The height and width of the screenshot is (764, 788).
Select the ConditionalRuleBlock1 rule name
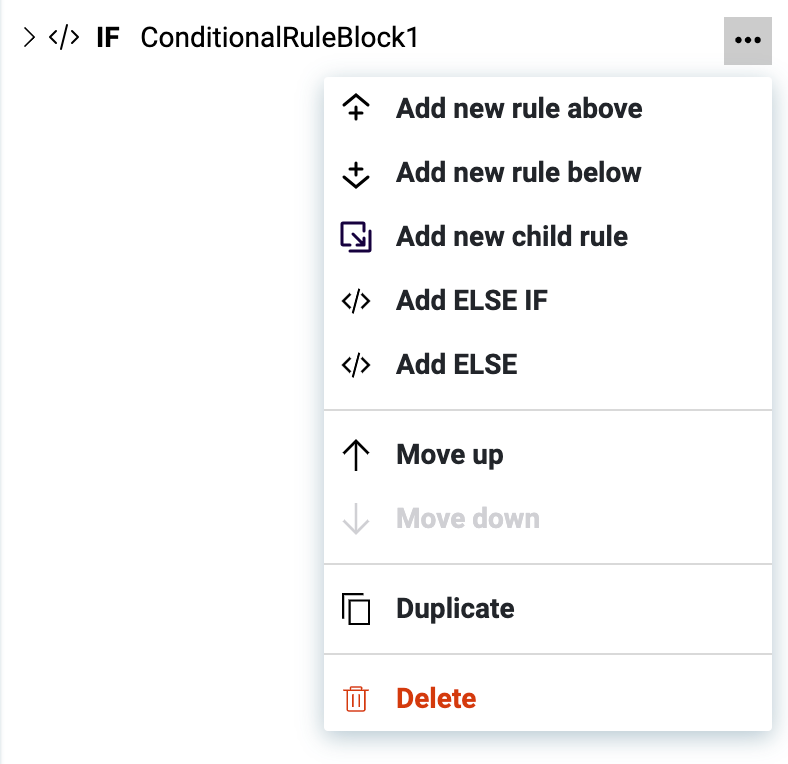point(279,38)
